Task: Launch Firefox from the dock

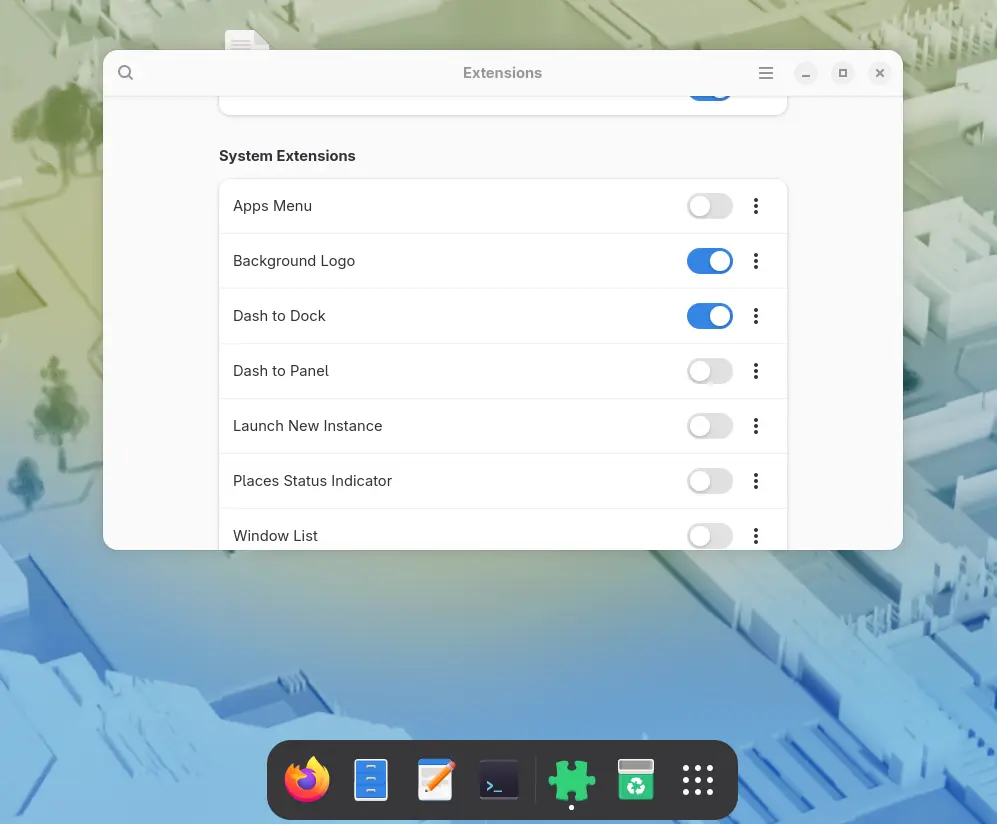Action: click(x=307, y=779)
